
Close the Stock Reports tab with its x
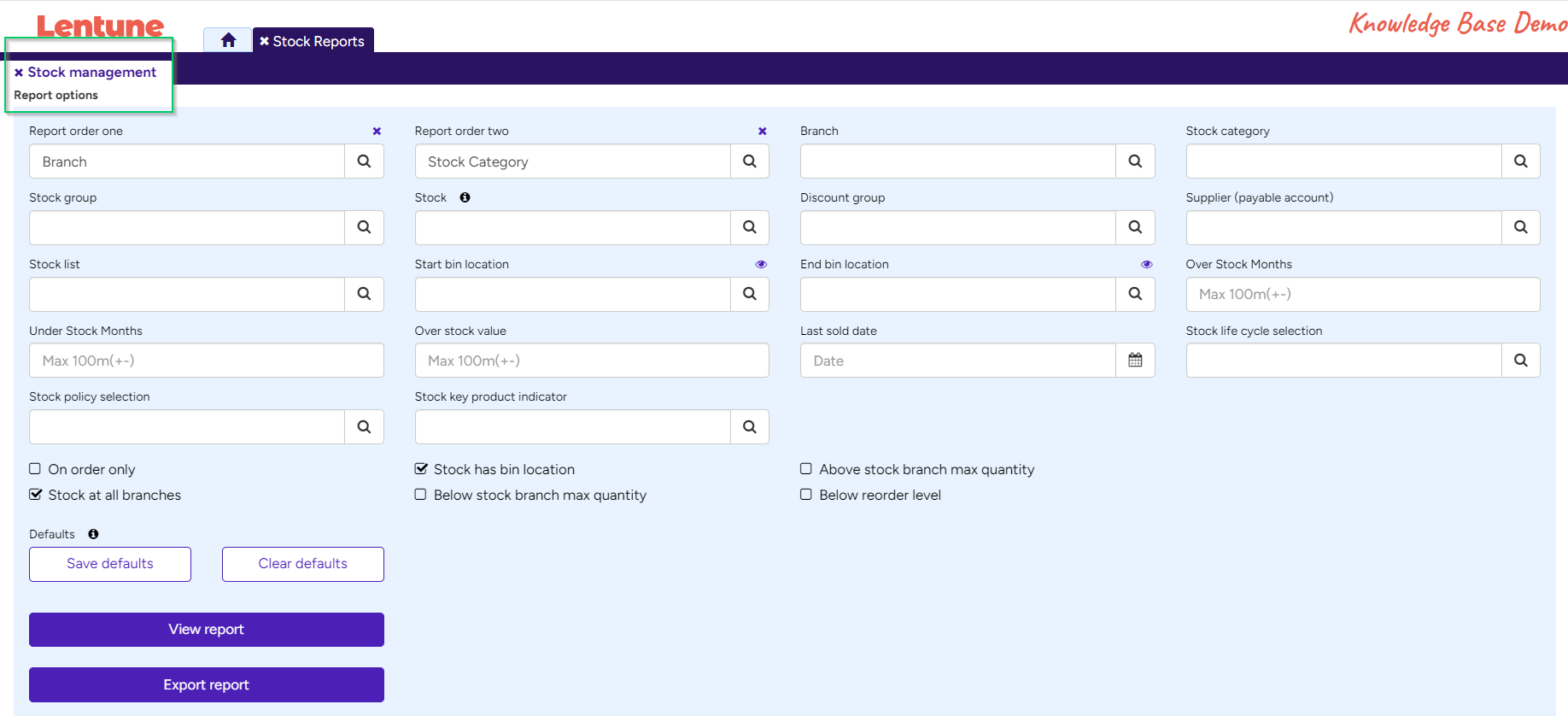(x=265, y=41)
